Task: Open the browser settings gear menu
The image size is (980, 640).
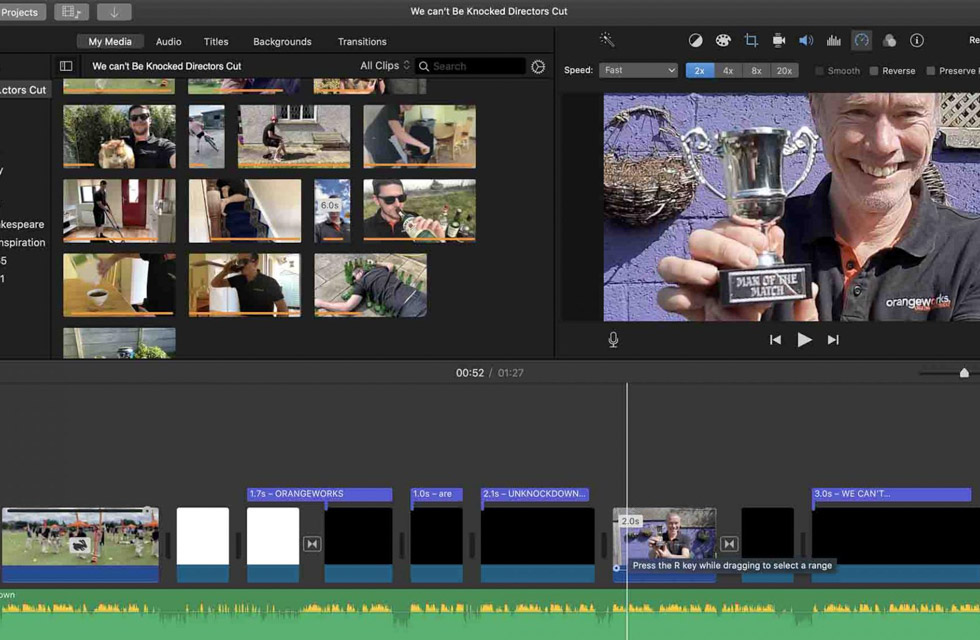Action: pos(538,66)
